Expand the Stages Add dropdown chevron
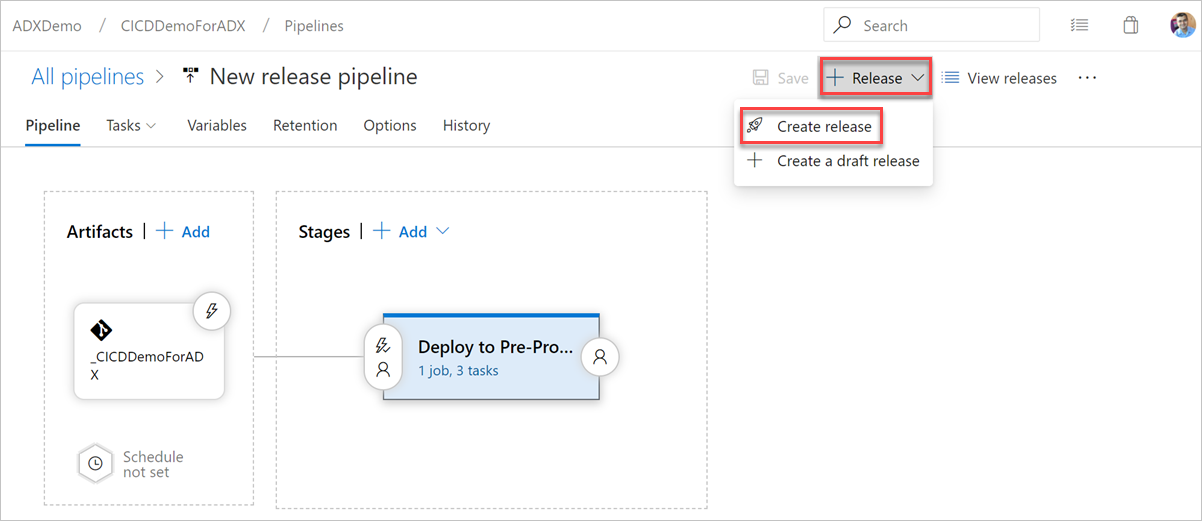The height and width of the screenshot is (521, 1202). click(443, 231)
